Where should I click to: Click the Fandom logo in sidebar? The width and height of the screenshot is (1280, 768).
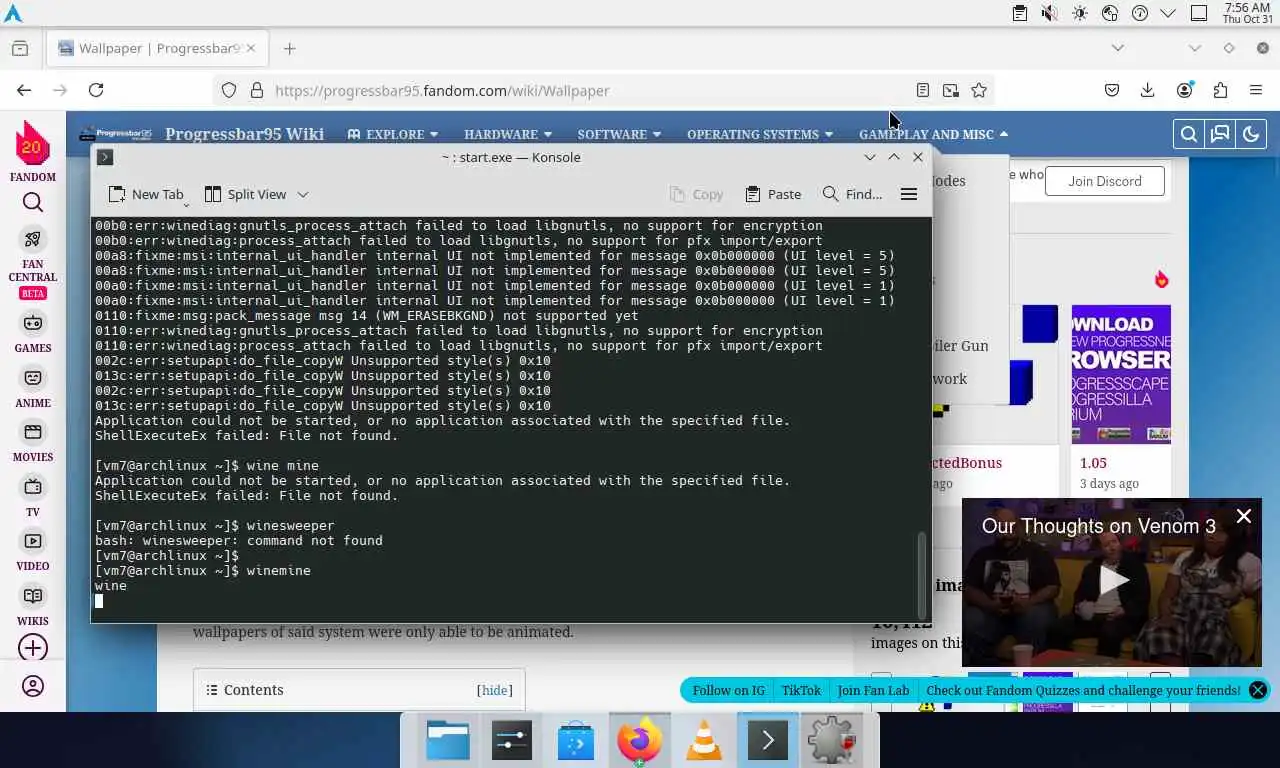(32, 152)
